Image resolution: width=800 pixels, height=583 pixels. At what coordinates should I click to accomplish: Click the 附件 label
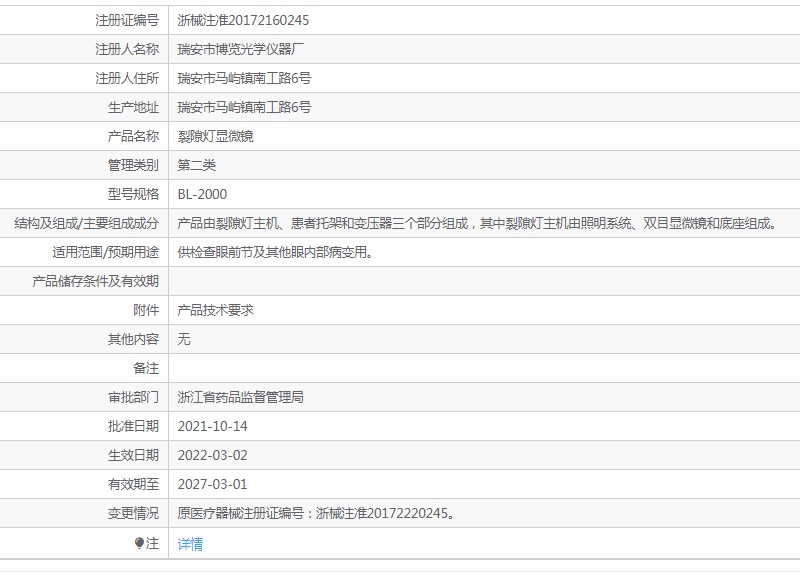(146, 310)
